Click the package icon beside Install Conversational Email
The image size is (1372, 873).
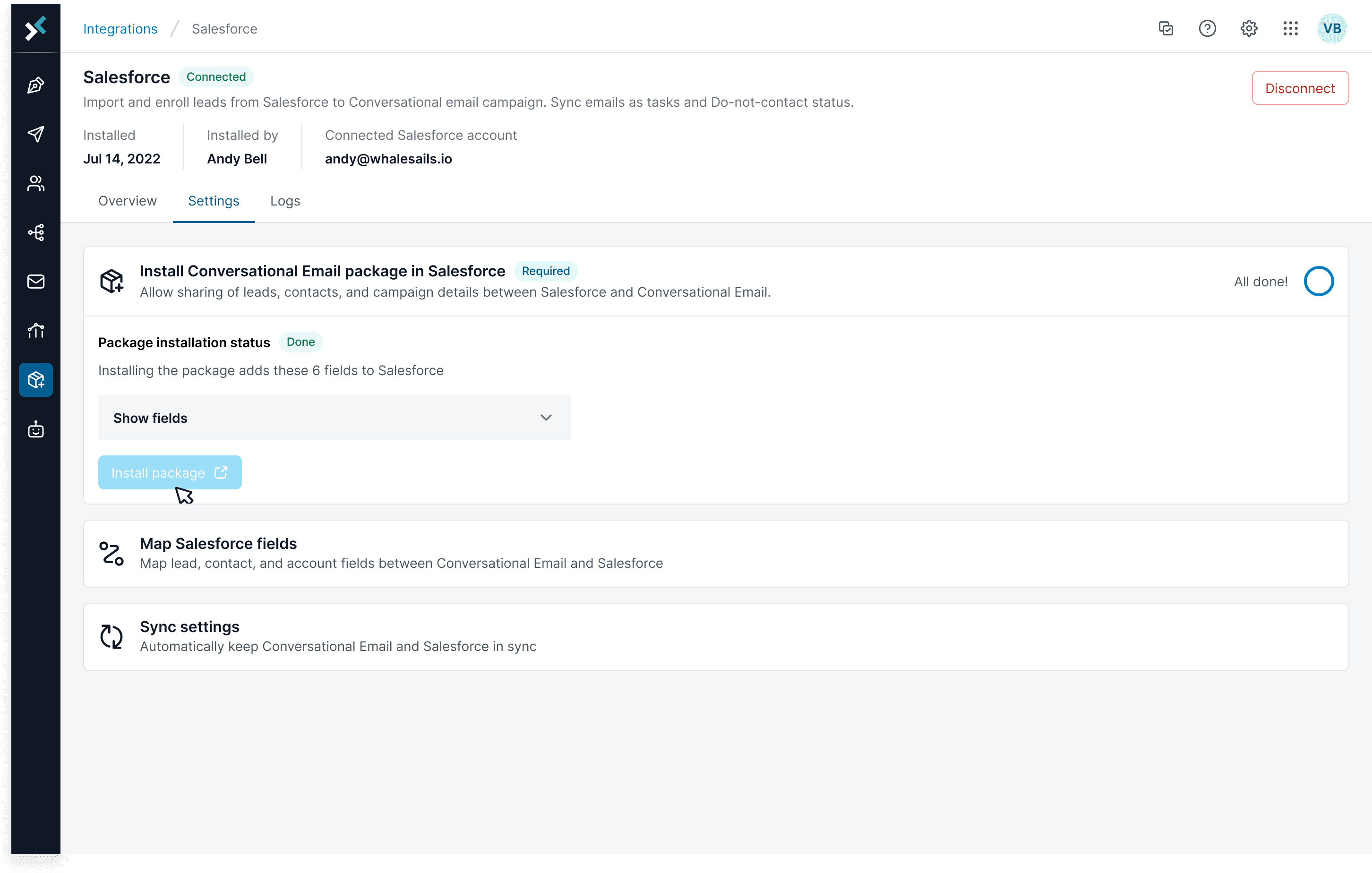pos(111,281)
